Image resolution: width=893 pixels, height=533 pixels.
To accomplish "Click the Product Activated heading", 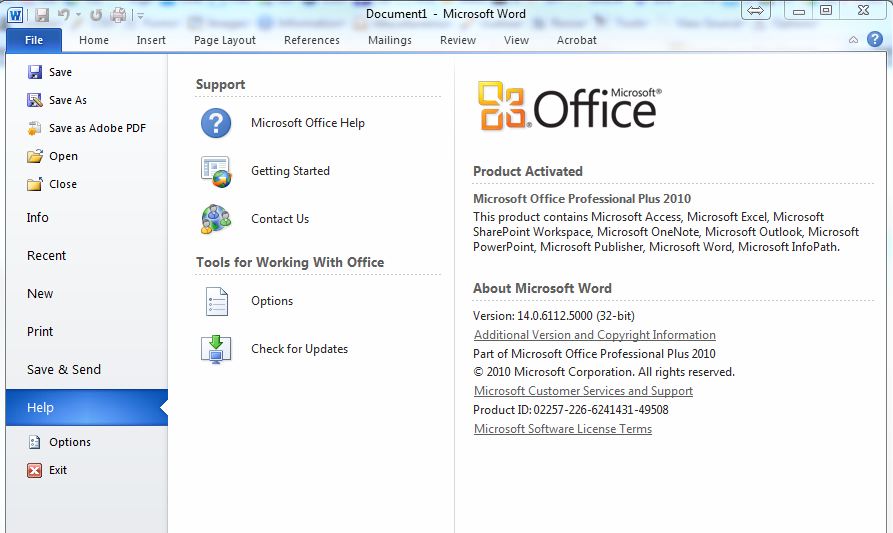I will pos(528,171).
